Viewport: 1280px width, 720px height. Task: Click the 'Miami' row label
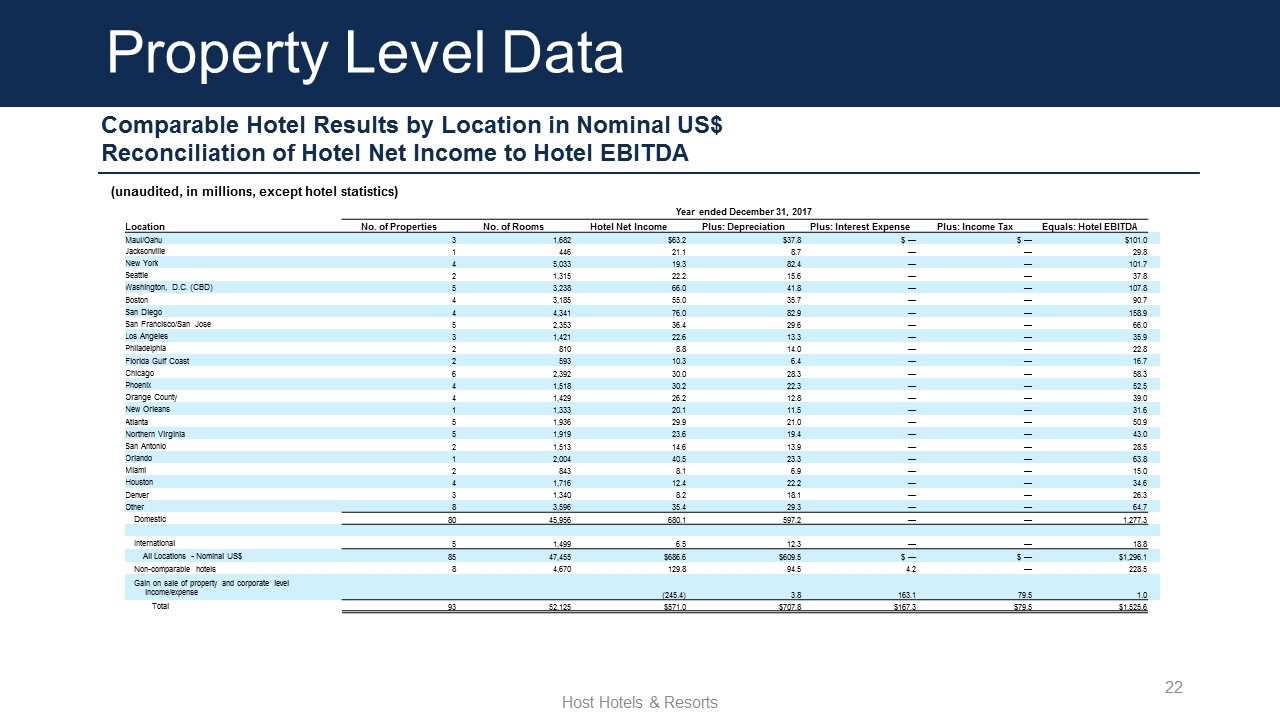[x=135, y=469]
